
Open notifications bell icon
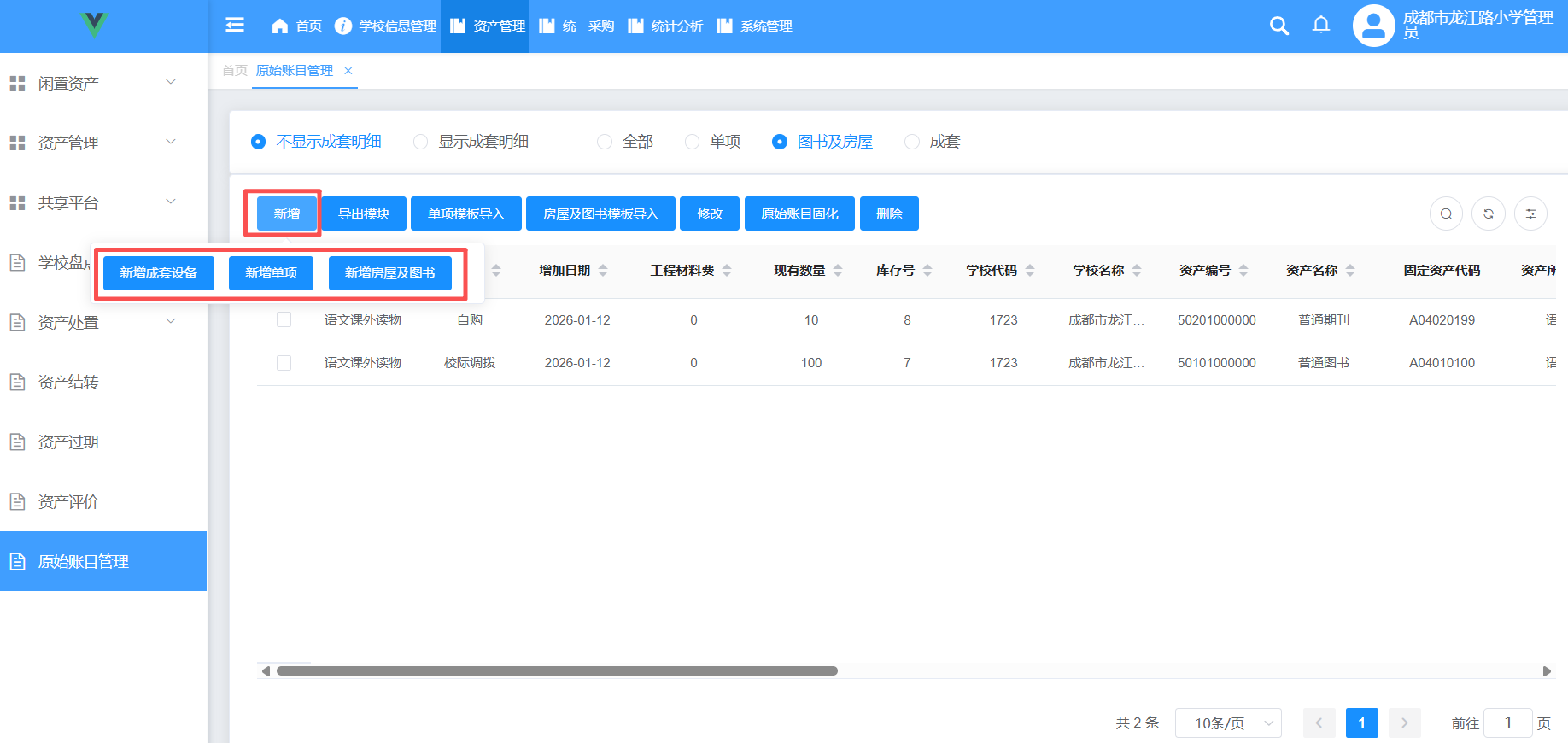[1320, 26]
